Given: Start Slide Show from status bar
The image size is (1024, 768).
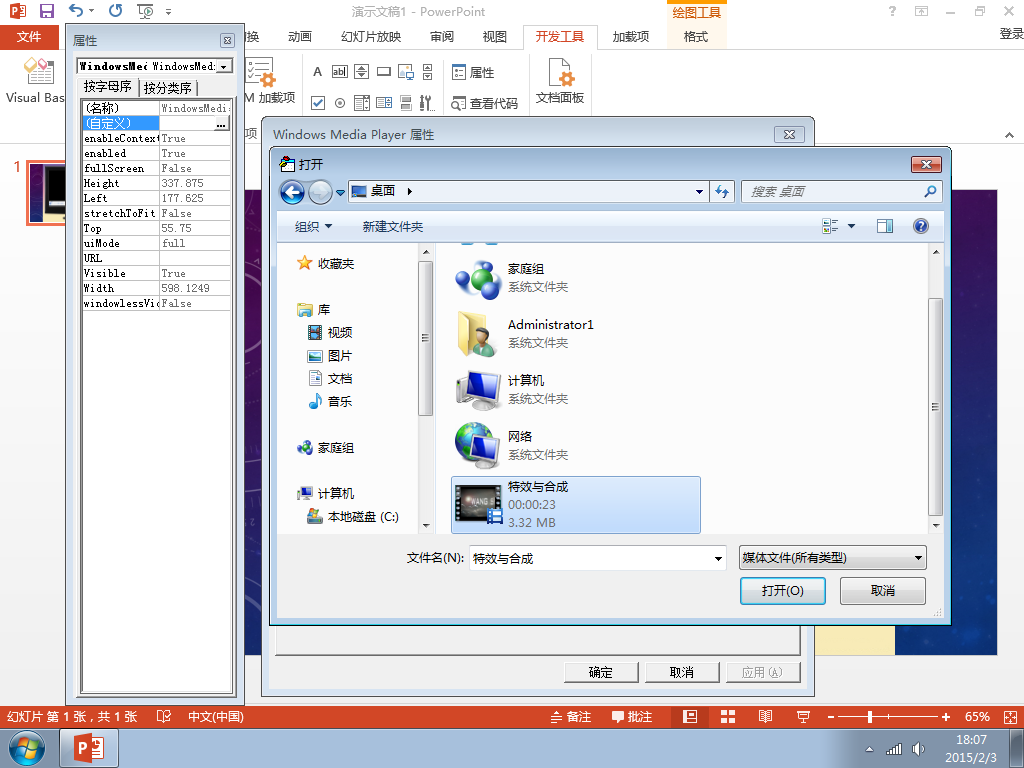Looking at the screenshot, I should coord(803,716).
